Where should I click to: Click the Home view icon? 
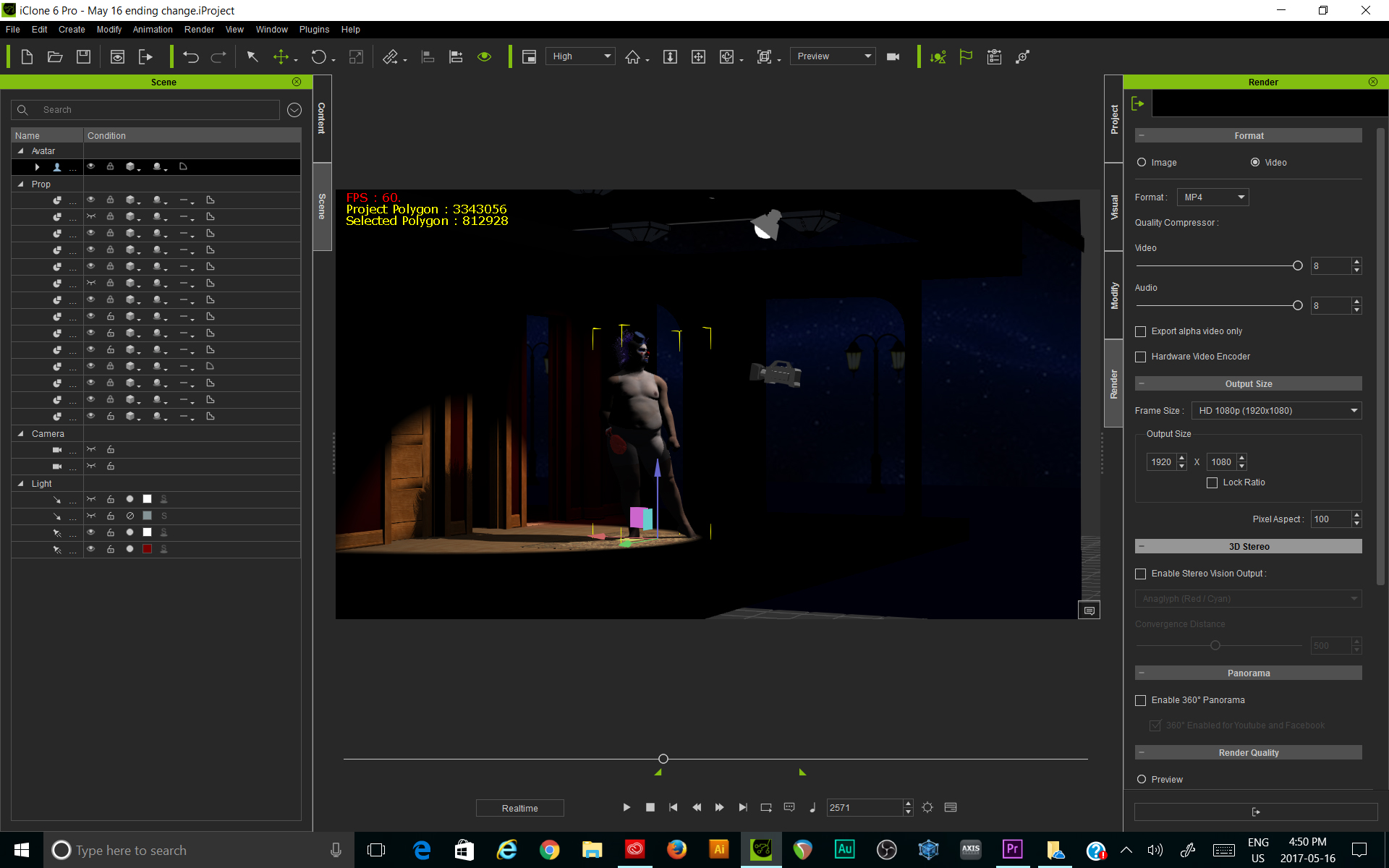(633, 56)
